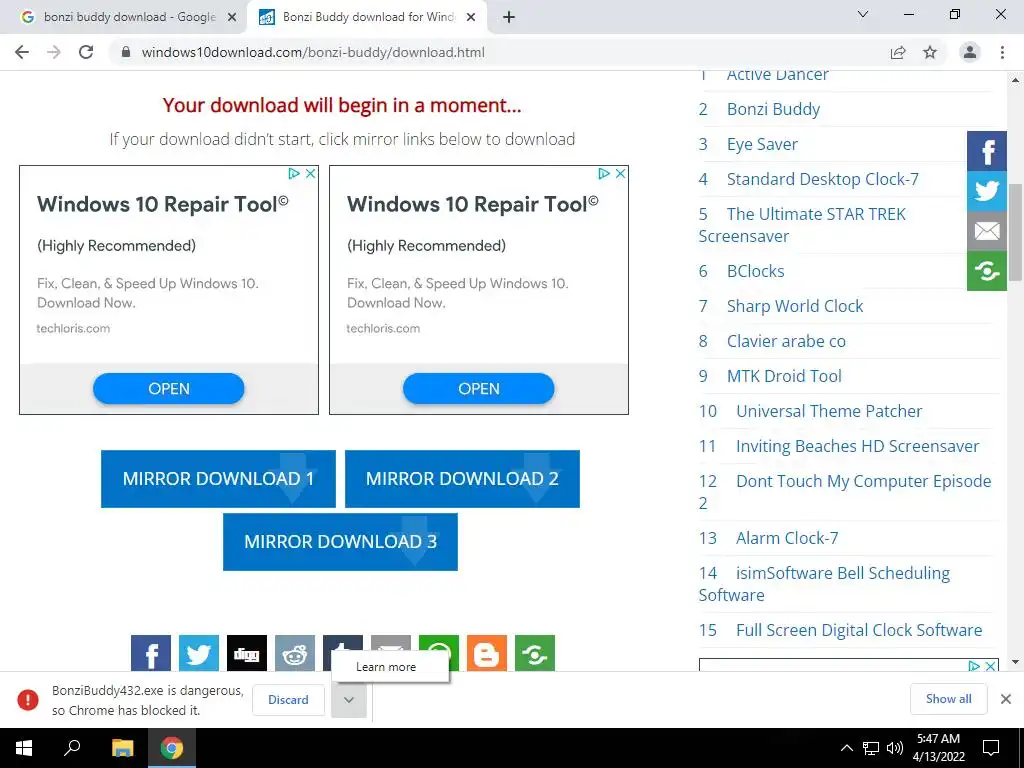The width and height of the screenshot is (1024, 768).
Task: Switch to the bonzi buddy download Google tab
Action: click(130, 17)
